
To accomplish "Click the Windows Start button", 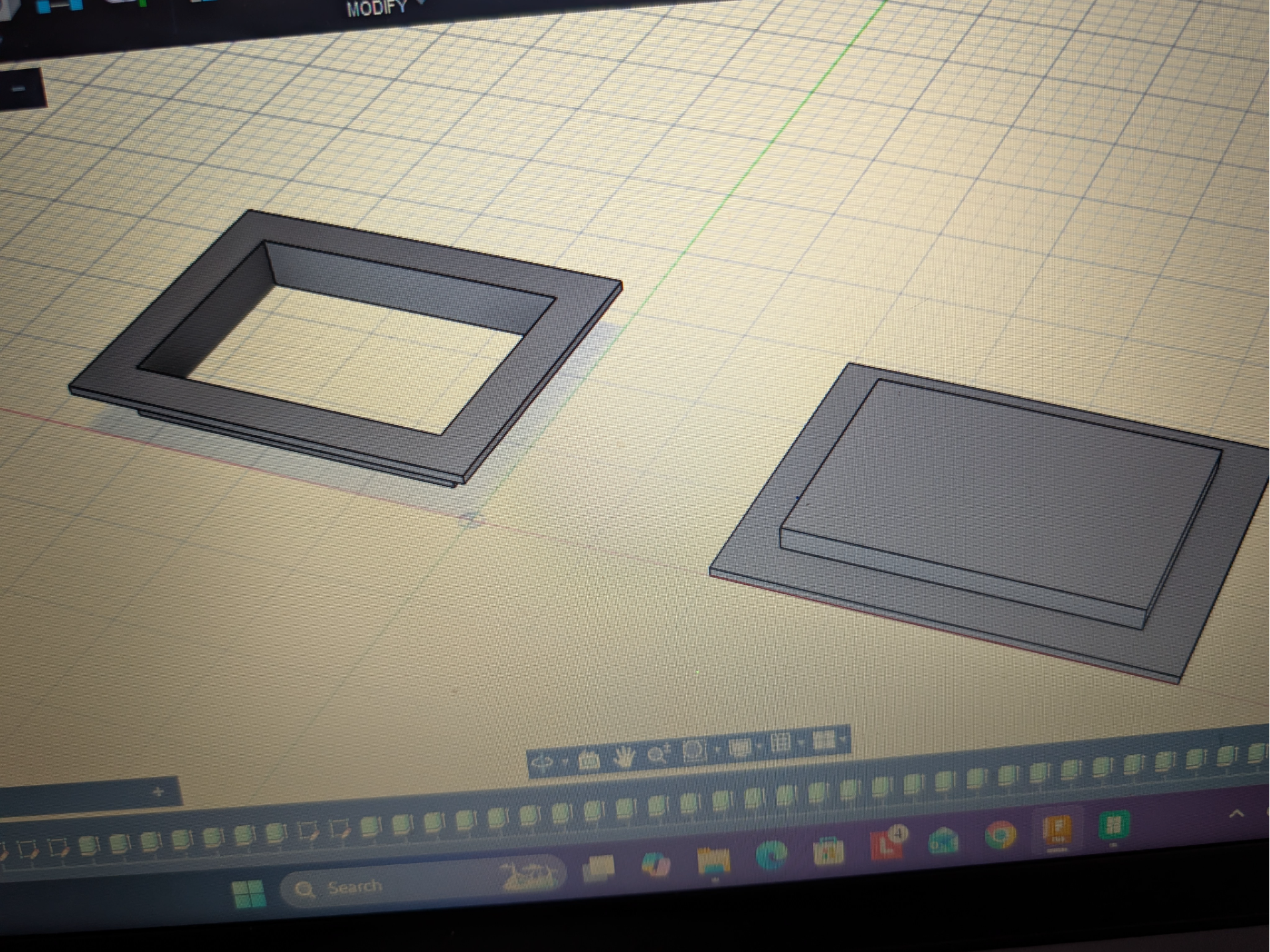I will 248,894.
